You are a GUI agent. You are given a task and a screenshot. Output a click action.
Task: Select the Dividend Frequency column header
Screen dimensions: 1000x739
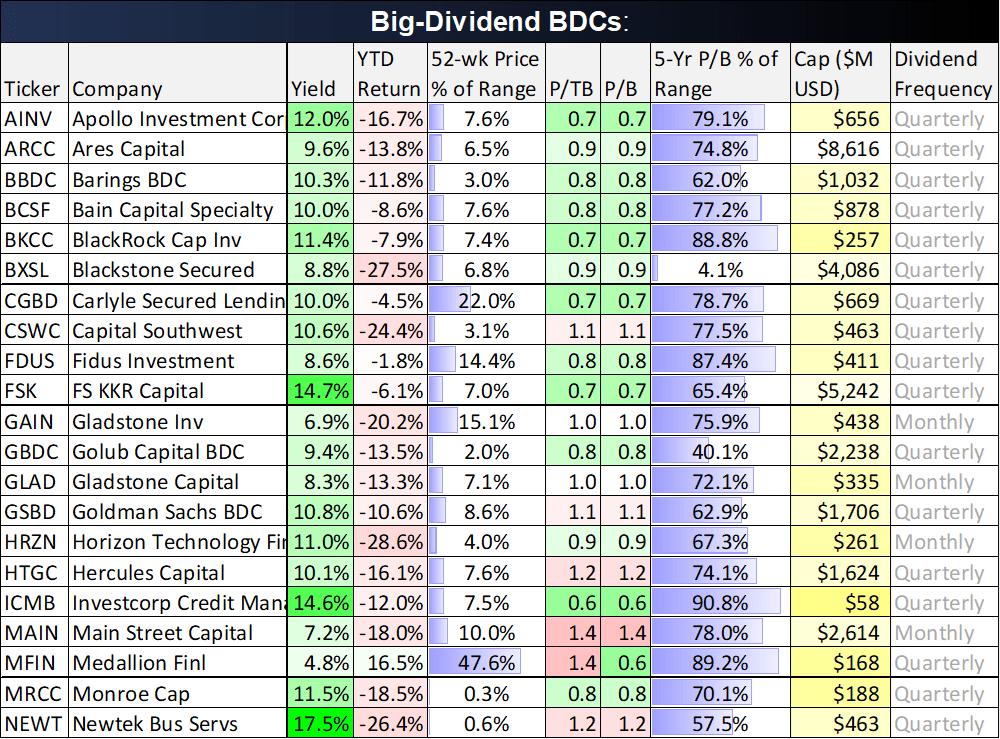945,73
